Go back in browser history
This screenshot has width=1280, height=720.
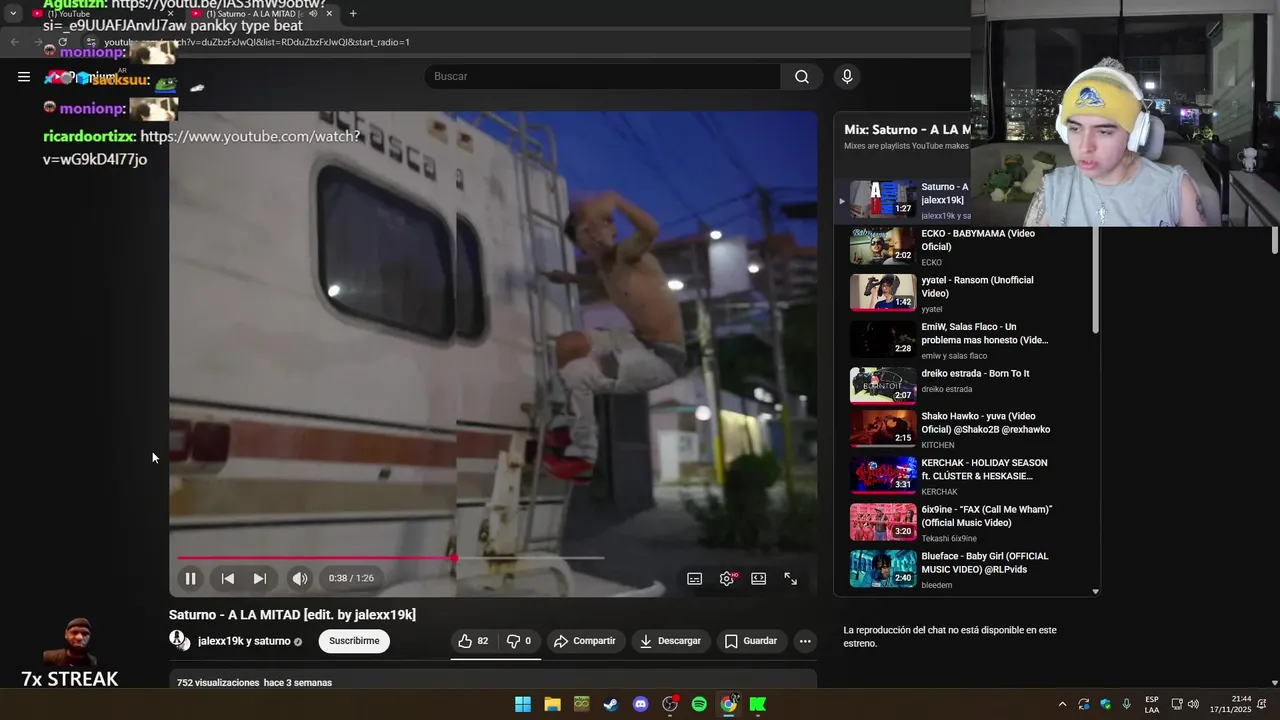tap(14, 42)
